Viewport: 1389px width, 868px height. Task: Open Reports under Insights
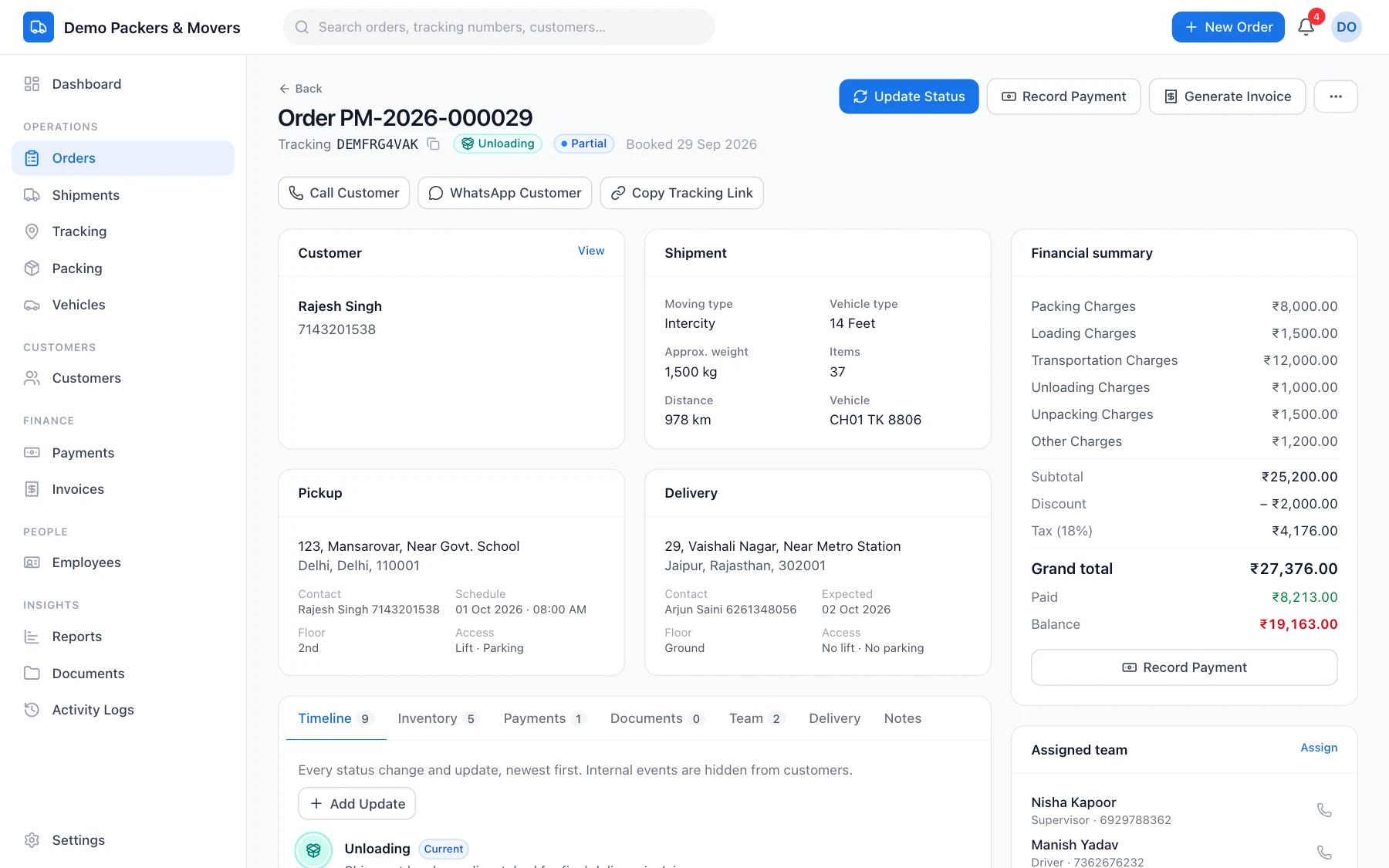tap(123, 637)
